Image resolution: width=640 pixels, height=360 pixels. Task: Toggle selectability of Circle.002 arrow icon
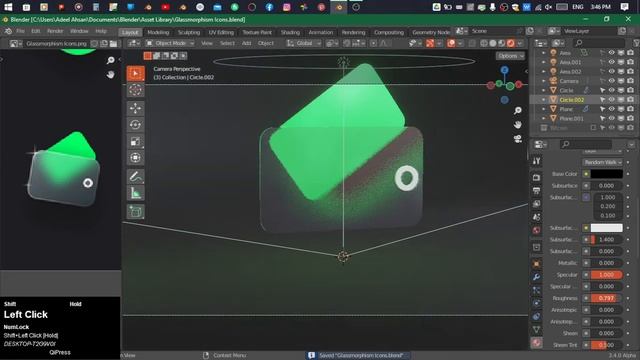pos(602,100)
